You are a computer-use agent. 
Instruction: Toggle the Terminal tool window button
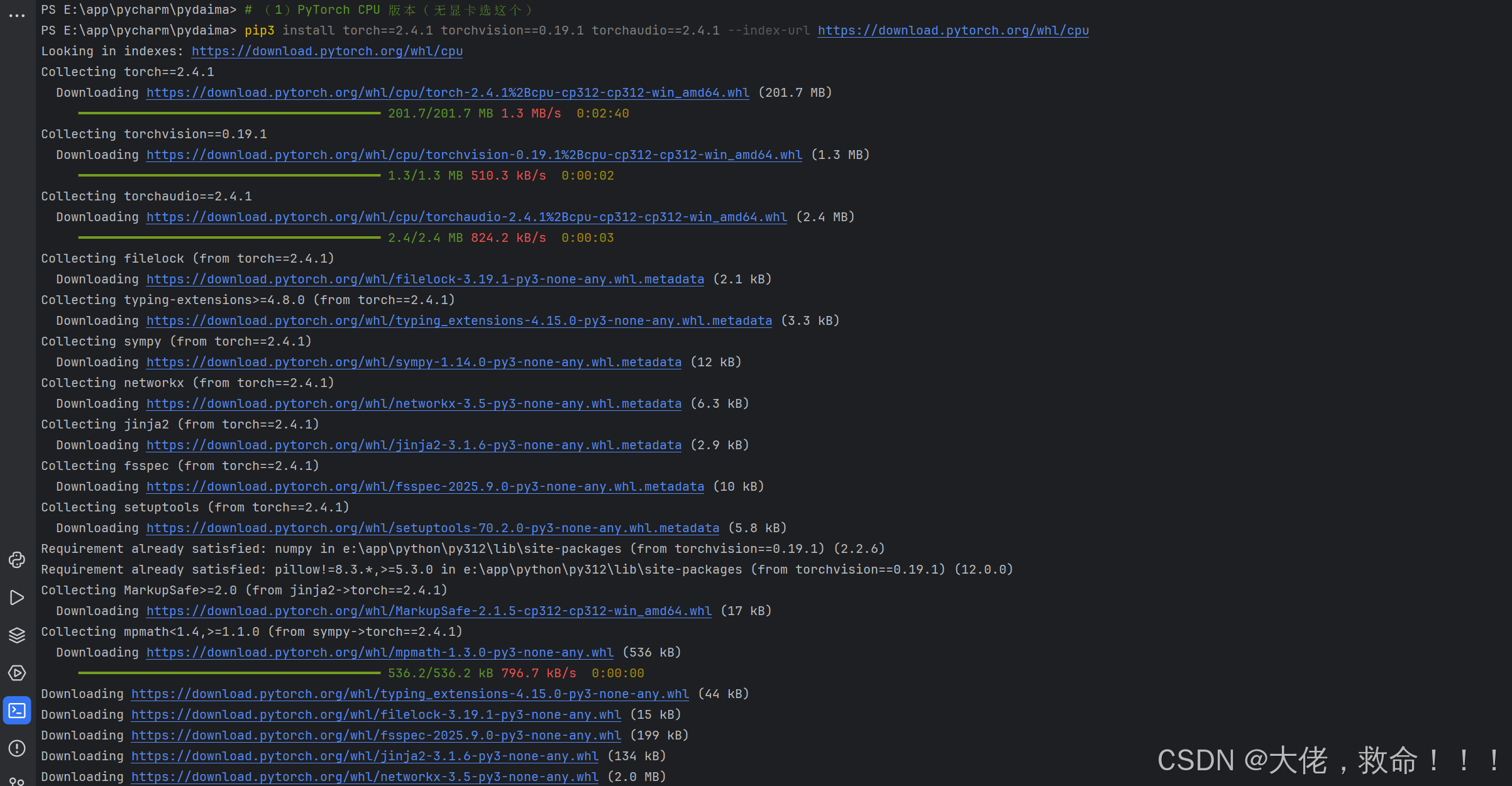coord(17,711)
